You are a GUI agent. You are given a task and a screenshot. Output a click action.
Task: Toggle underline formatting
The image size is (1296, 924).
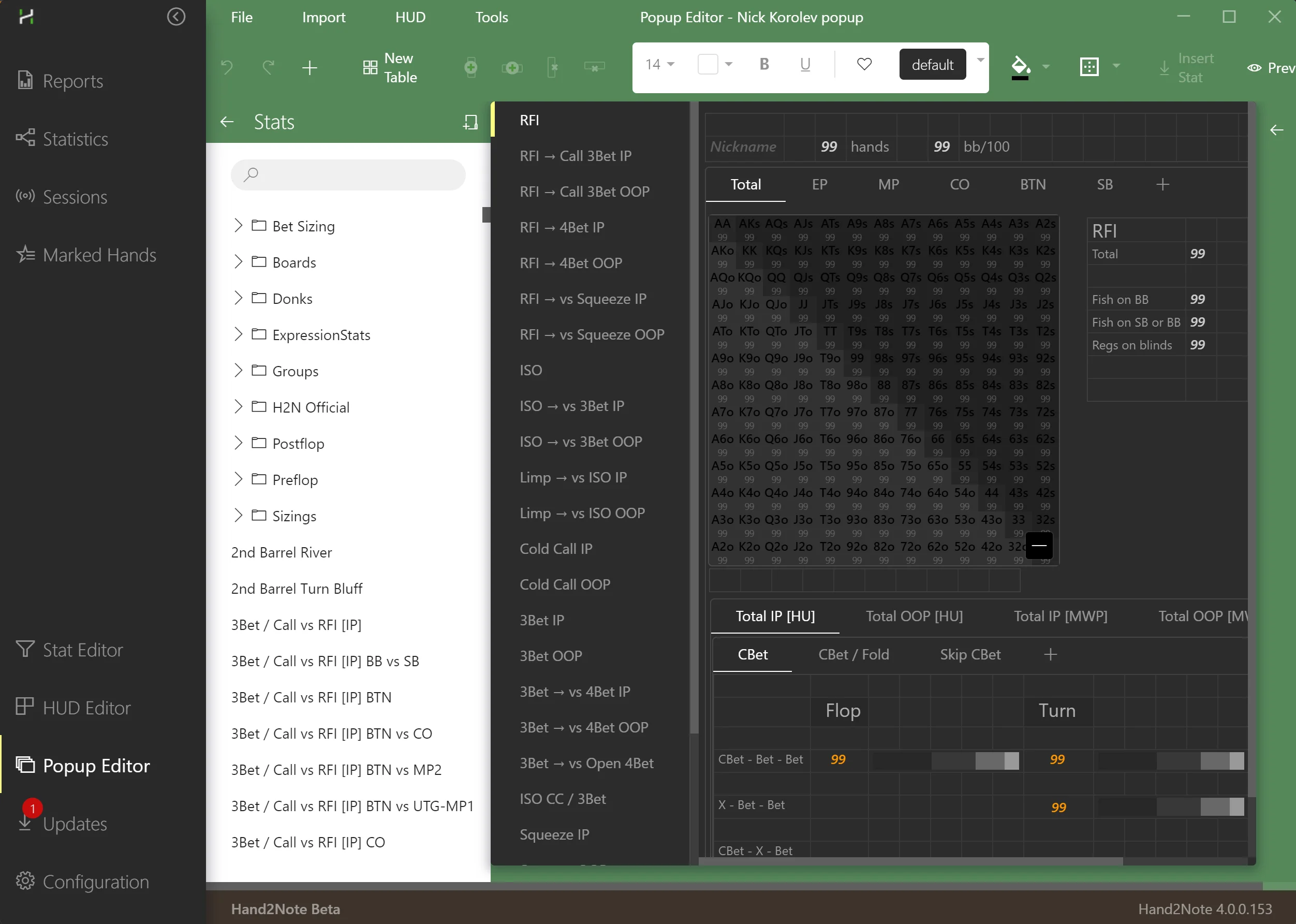click(804, 64)
